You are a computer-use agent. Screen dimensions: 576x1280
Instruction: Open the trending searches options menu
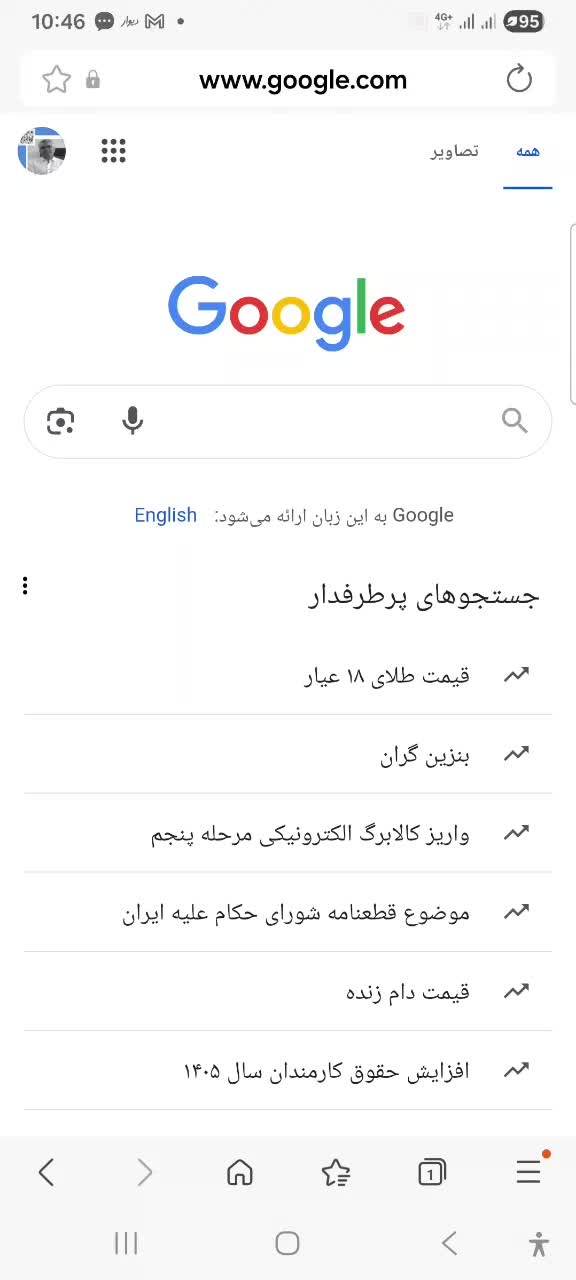pyautogui.click(x=25, y=585)
